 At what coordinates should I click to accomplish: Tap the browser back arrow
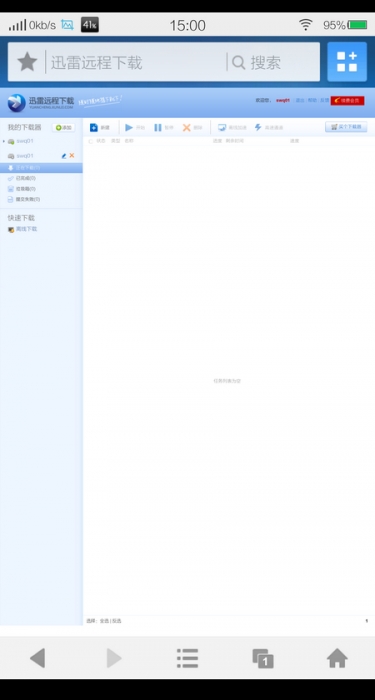click(x=38, y=658)
